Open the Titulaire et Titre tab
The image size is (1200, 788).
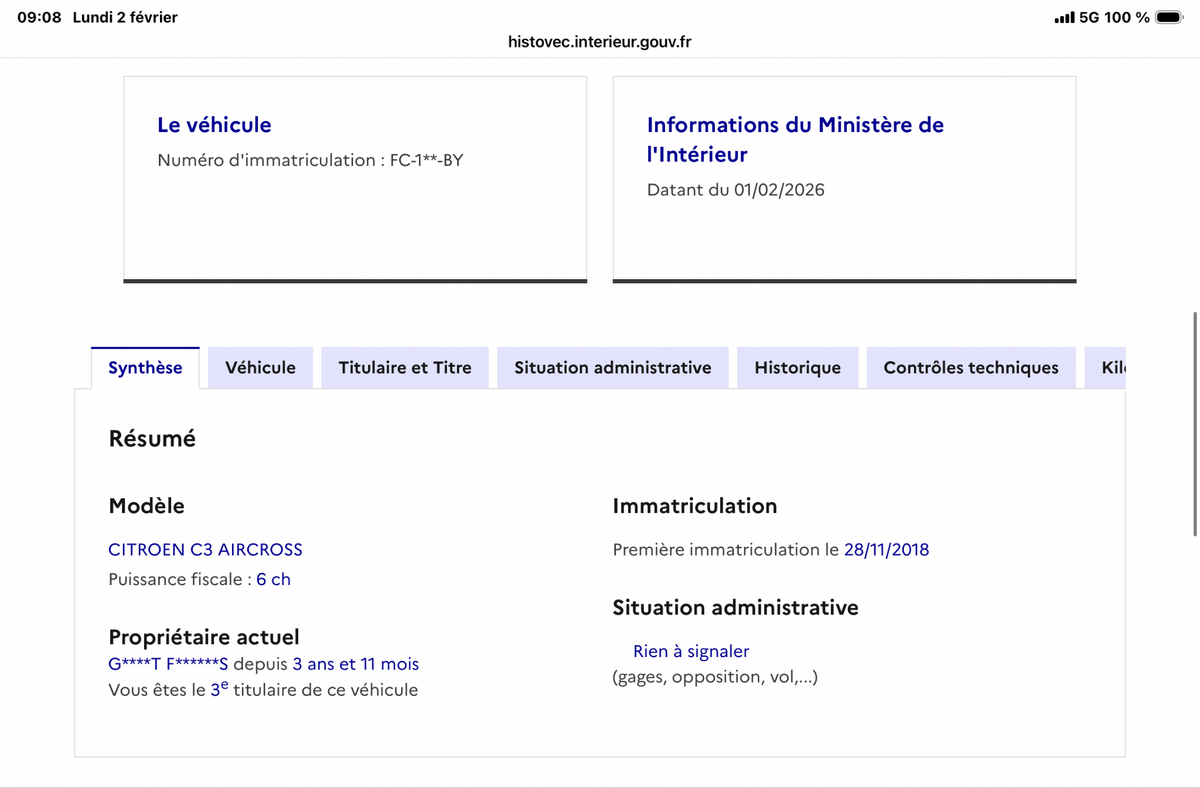coord(404,367)
